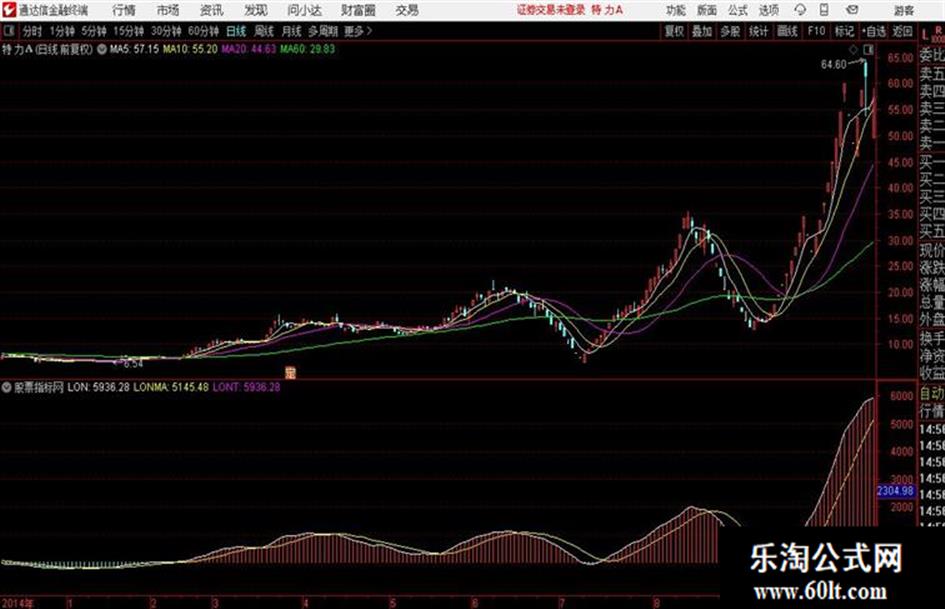Click the MA10: 55.20 label
Screen dimensions: 945x609
pyautogui.click(x=190, y=49)
